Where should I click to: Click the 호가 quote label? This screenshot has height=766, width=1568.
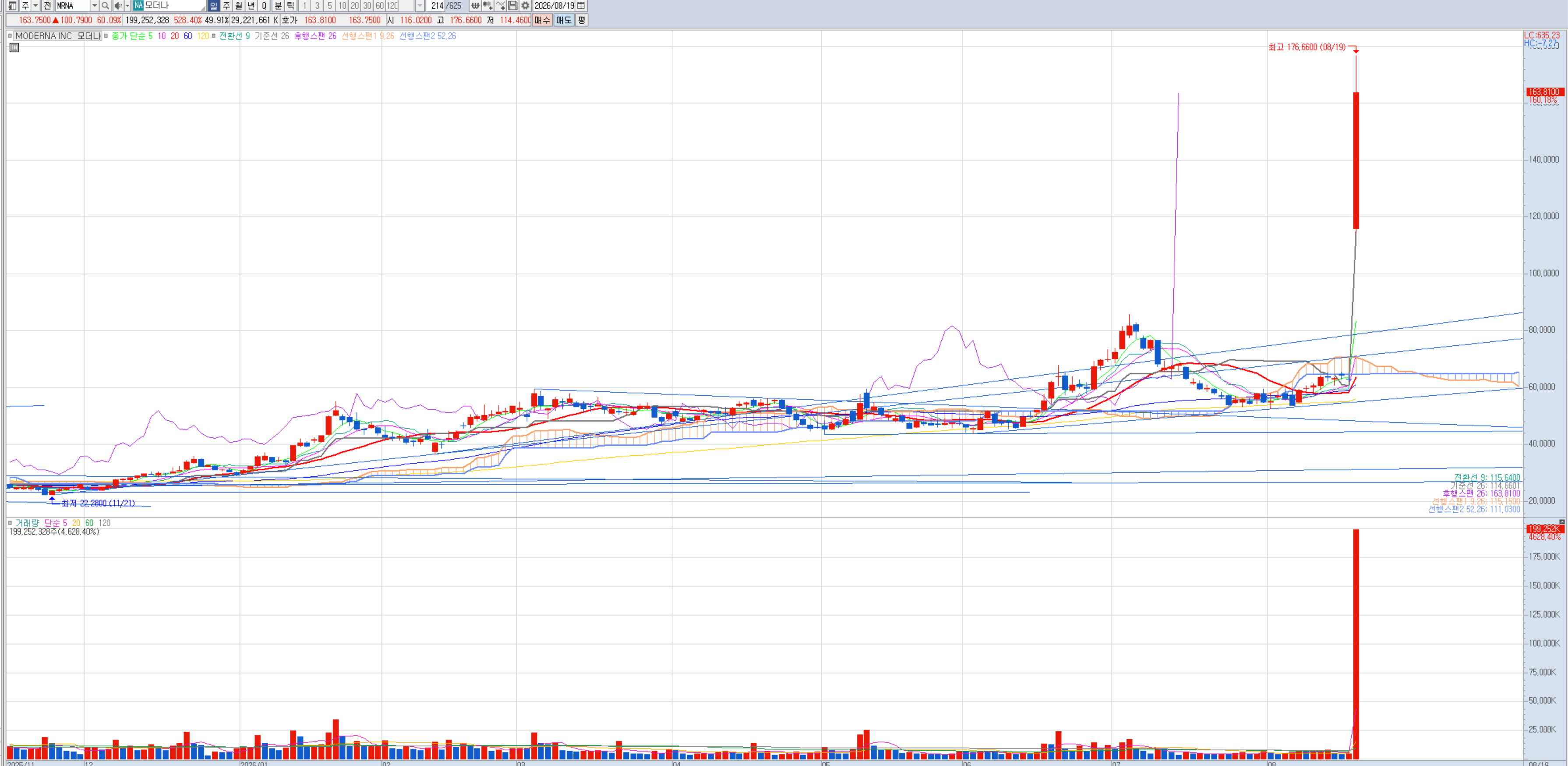290,20
